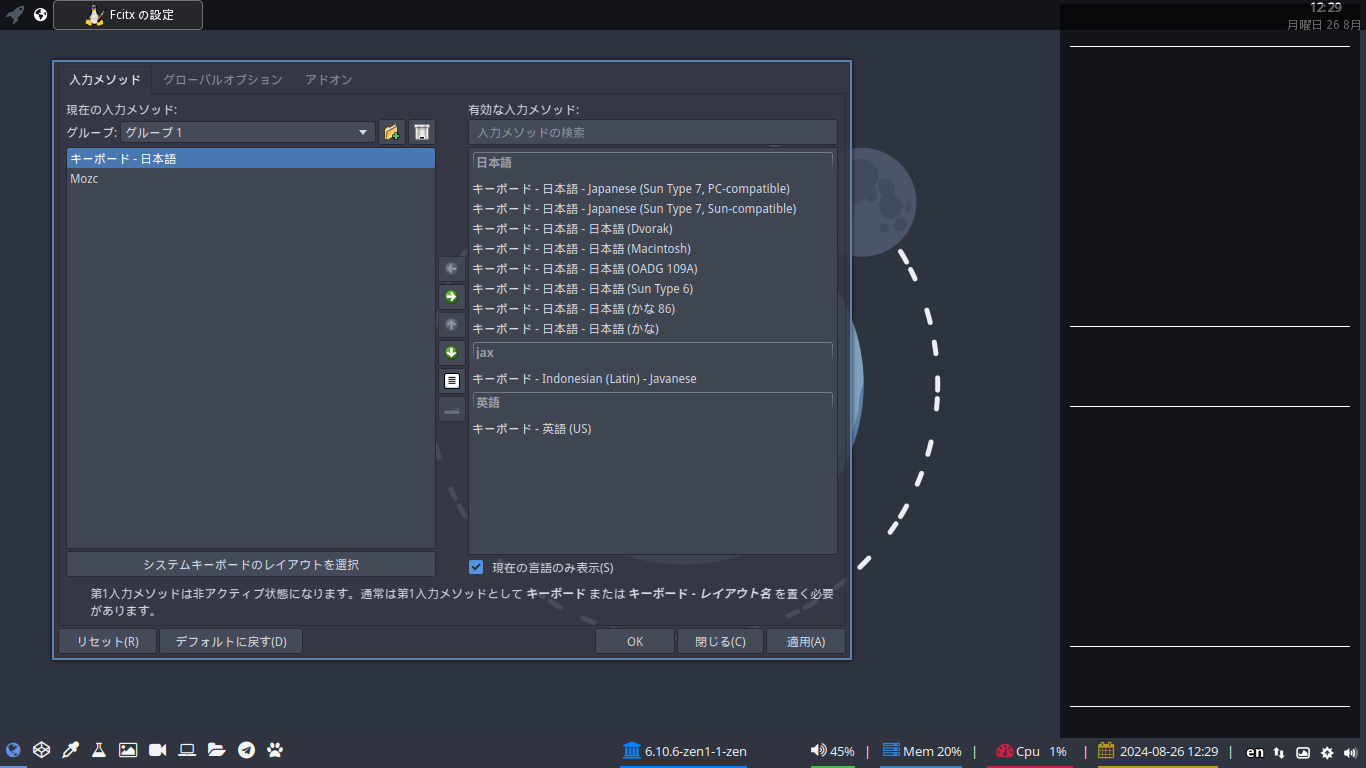Click the rocket launcher icon in top panel

[x=15, y=15]
